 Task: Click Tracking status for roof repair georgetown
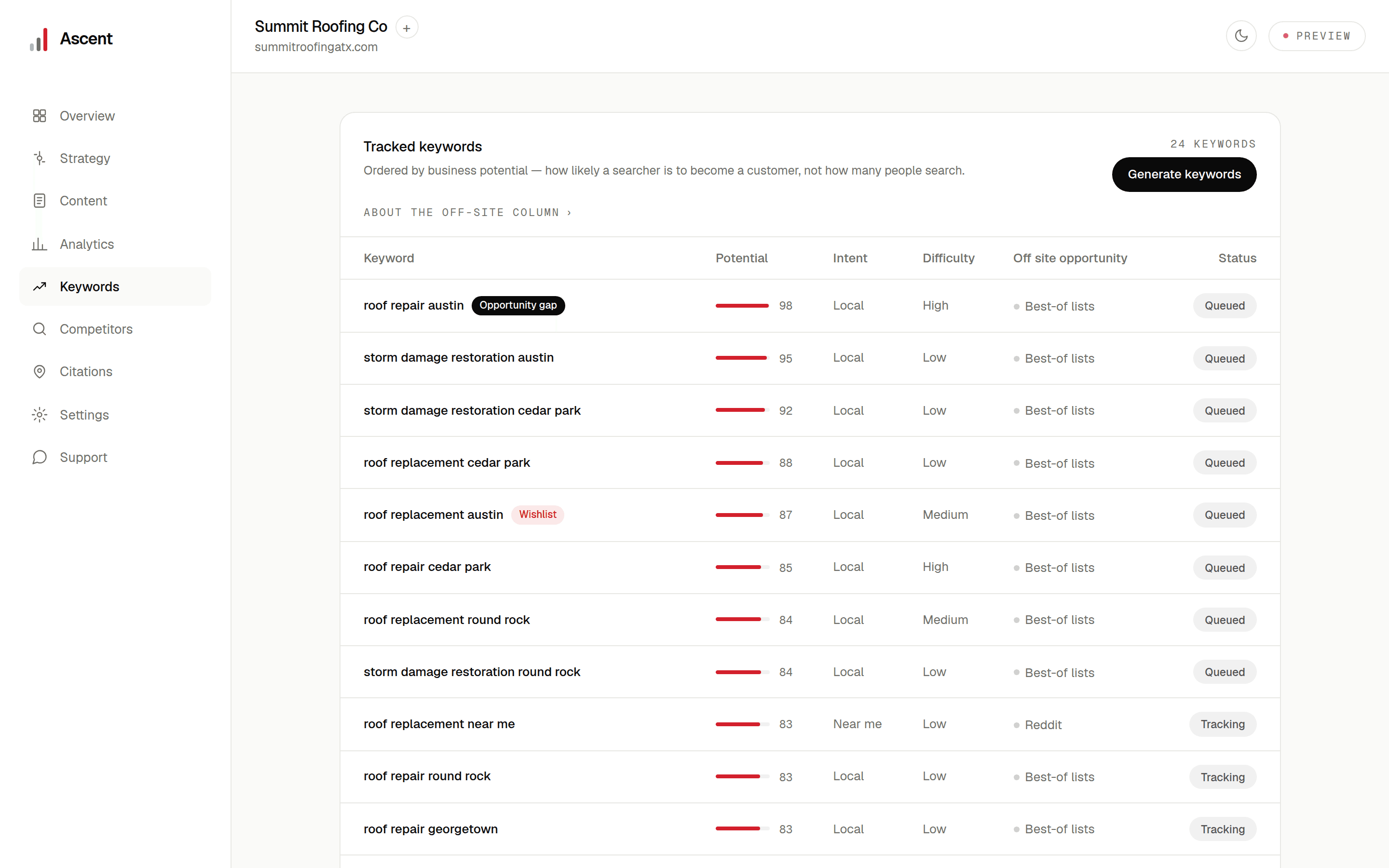coord(1223,829)
